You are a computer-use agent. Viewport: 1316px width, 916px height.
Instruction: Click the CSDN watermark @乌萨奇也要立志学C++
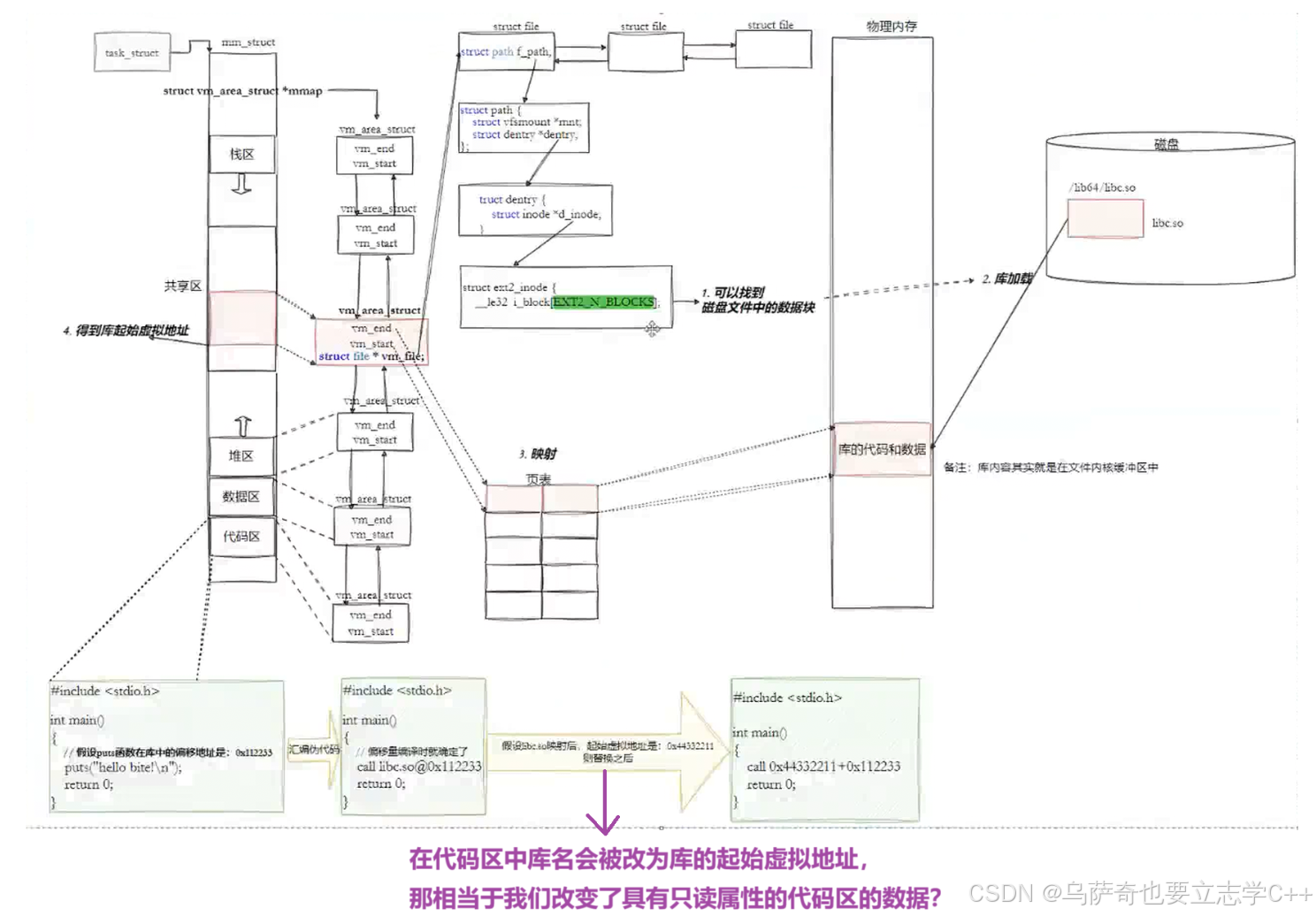pyautogui.click(x=1137, y=892)
